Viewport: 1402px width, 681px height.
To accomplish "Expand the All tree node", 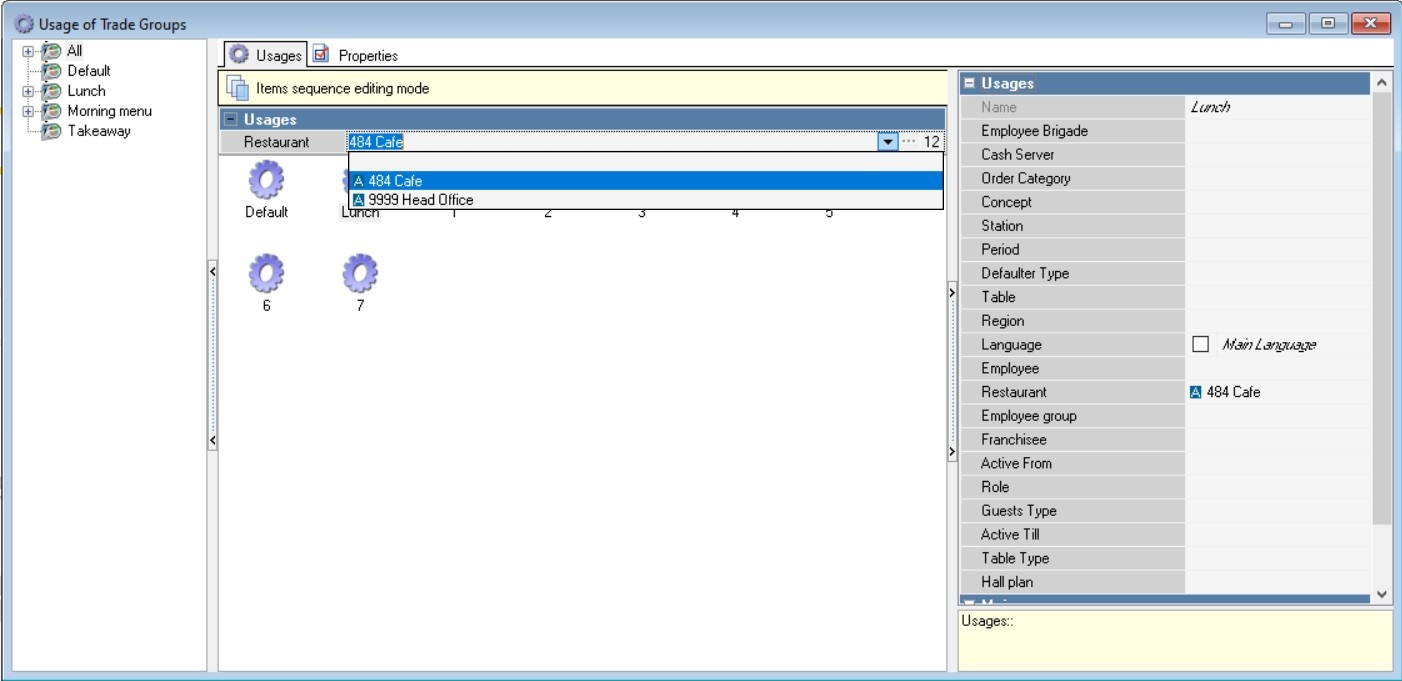I will [x=28, y=51].
